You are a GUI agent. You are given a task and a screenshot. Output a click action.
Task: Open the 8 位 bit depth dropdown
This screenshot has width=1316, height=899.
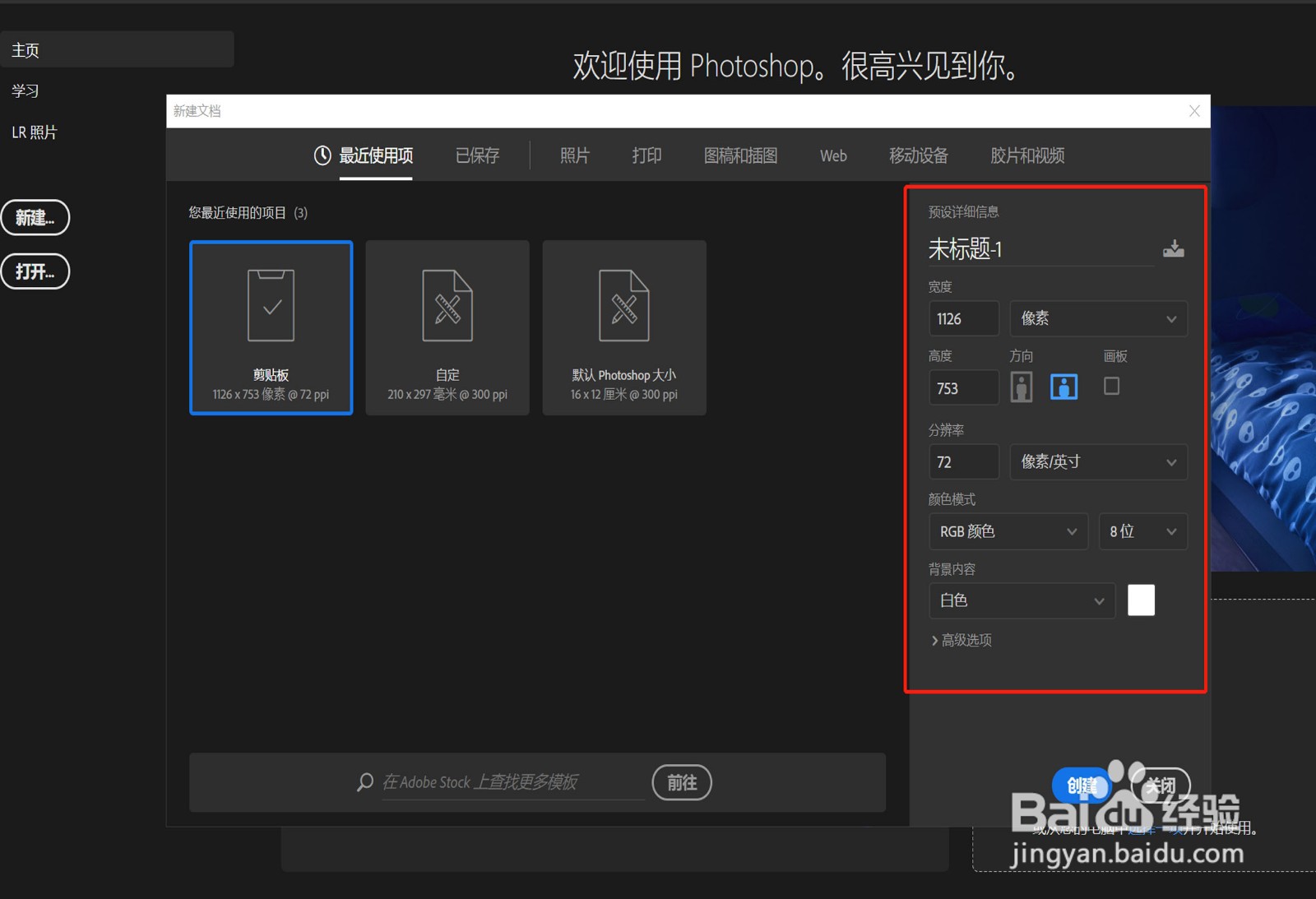coord(1142,531)
